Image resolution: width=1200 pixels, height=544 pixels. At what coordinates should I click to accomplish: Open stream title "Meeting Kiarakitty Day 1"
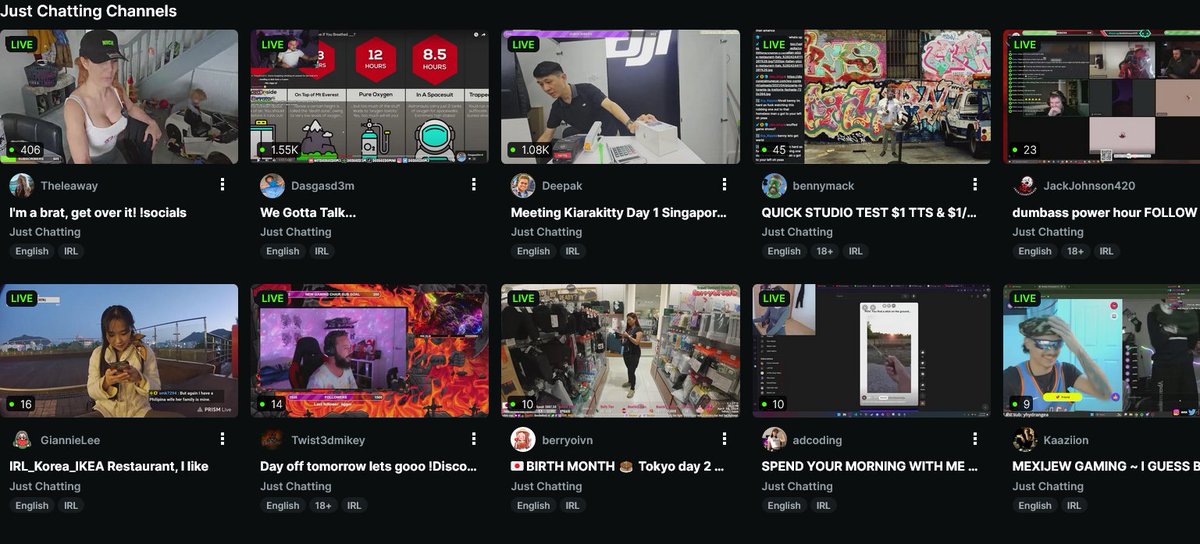coord(619,213)
